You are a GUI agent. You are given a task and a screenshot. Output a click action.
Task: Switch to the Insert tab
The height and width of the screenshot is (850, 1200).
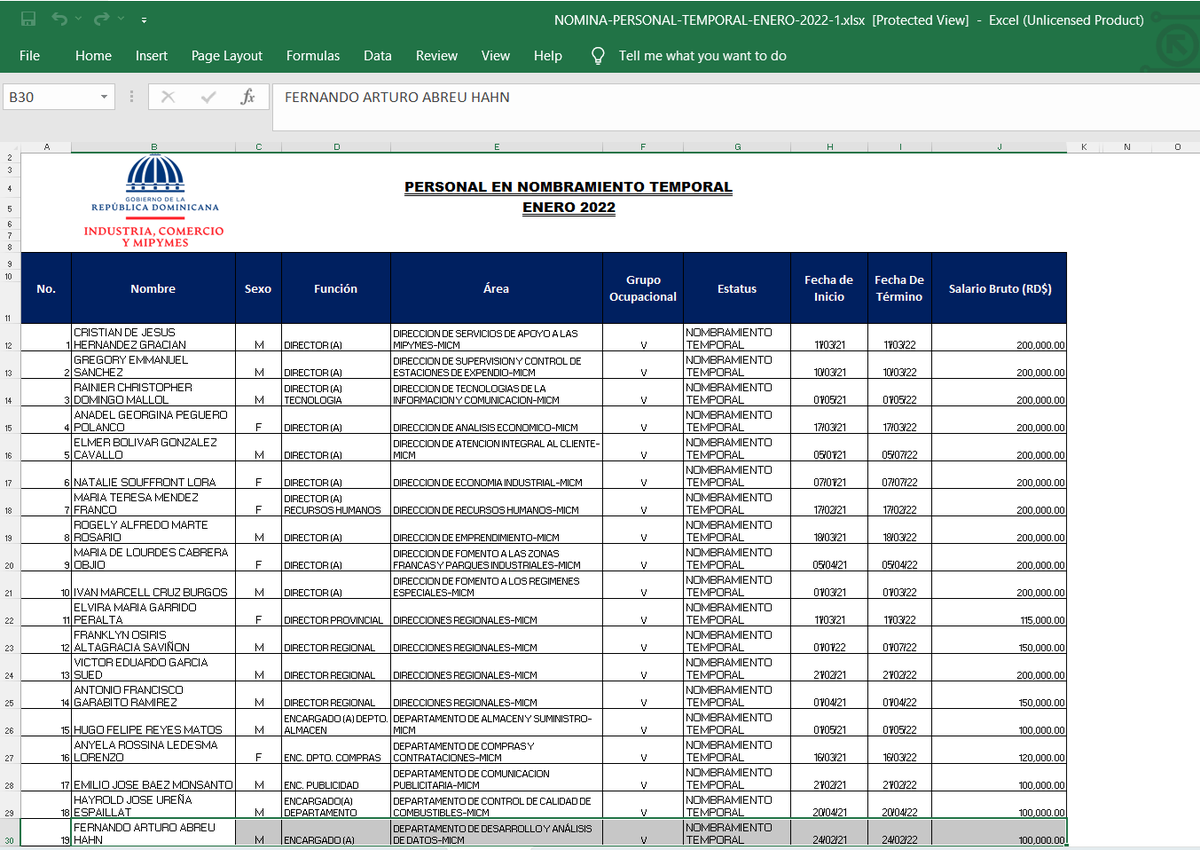[x=152, y=56]
